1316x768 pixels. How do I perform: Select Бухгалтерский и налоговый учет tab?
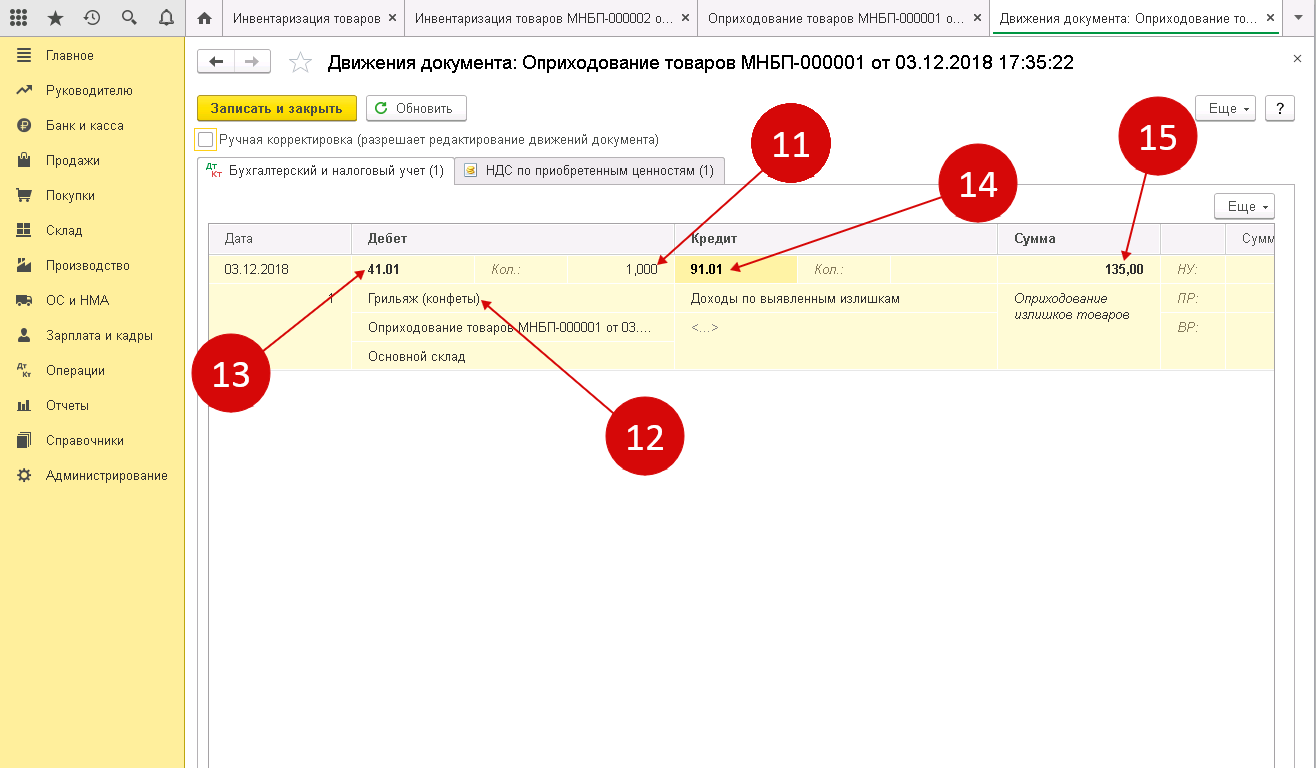click(326, 171)
